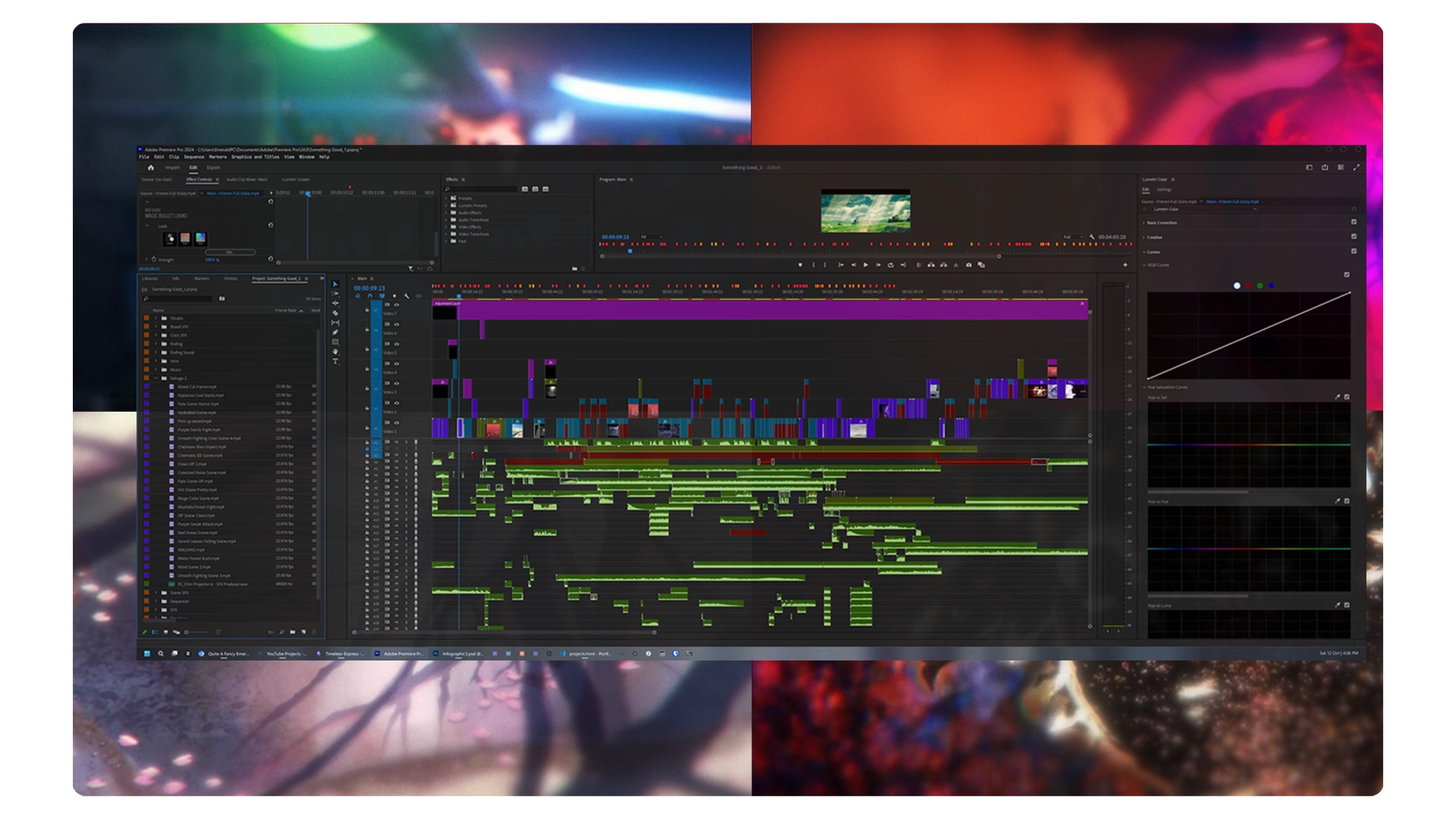Image resolution: width=1456 pixels, height=819 pixels.
Task: Lock the Video 7 track
Action: (x=367, y=310)
